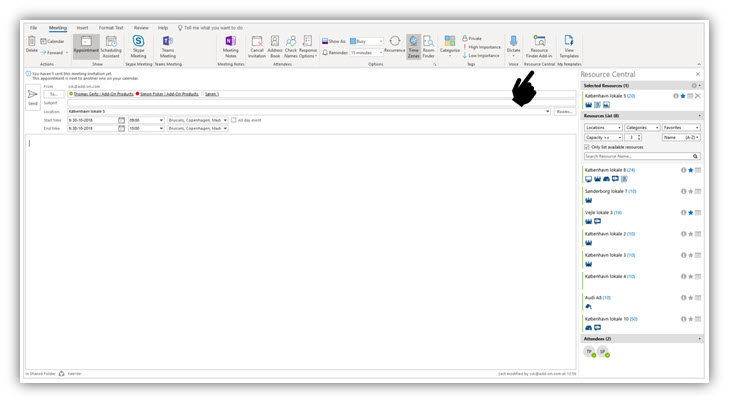Image resolution: width=729 pixels, height=403 pixels.
Task: Open the Capacity >= dropdown
Action: coord(603,138)
